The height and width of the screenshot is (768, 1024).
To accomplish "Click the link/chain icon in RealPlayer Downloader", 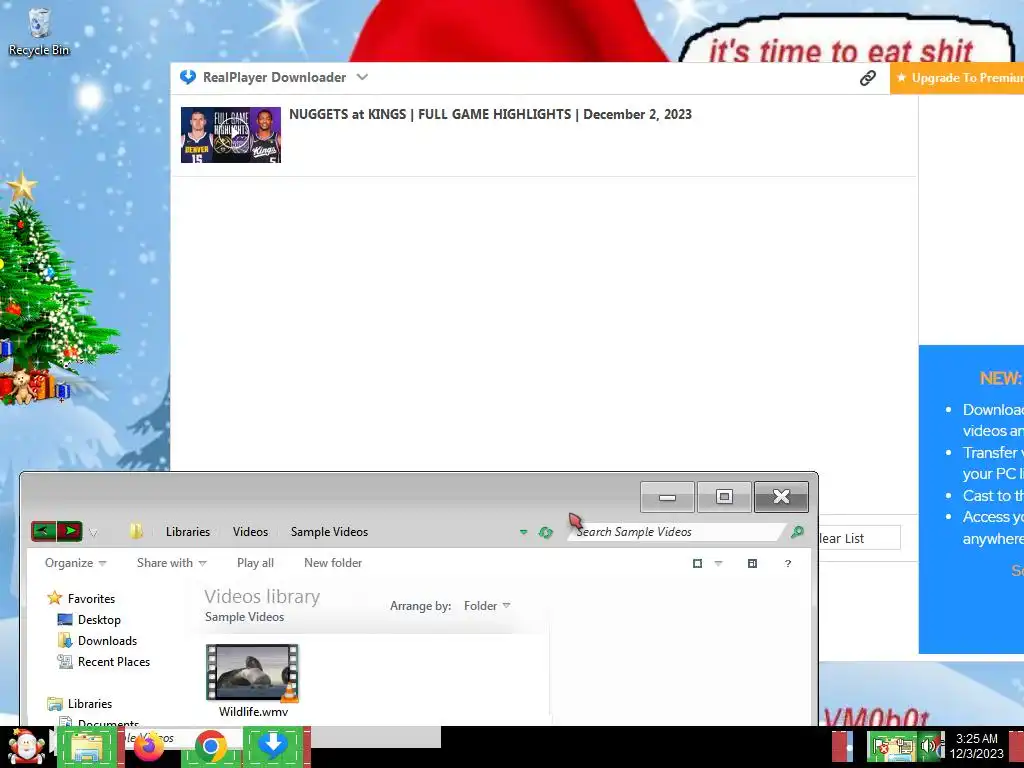I will tap(867, 78).
